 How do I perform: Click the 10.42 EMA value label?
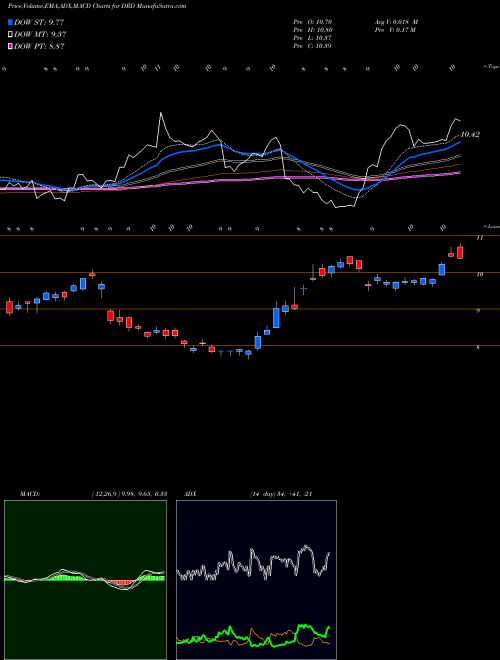coord(470,135)
